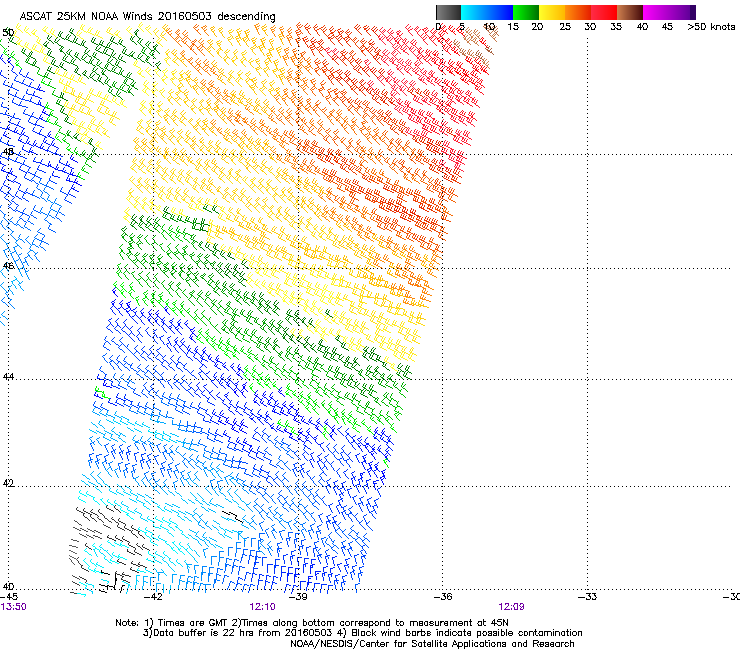Click longitude label '-45'
The width and height of the screenshot is (740, 650).
point(9,597)
